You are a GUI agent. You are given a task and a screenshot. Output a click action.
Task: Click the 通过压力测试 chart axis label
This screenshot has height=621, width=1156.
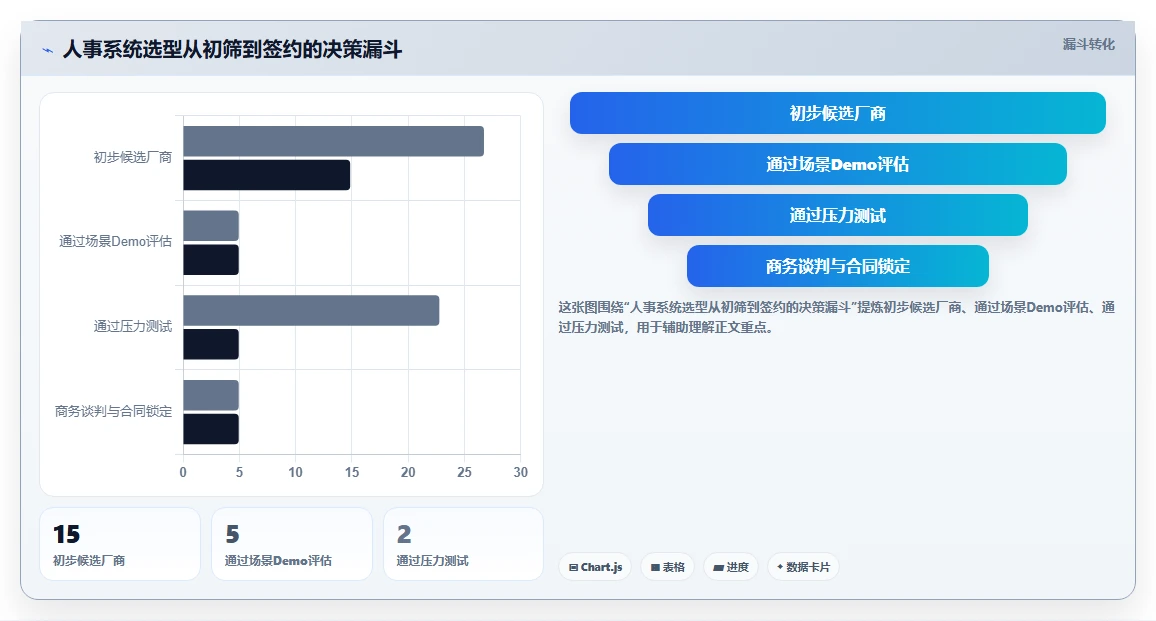tap(133, 326)
